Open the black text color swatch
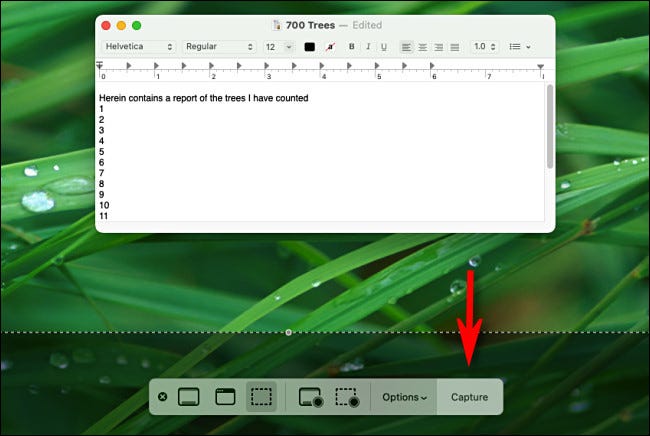 309,47
